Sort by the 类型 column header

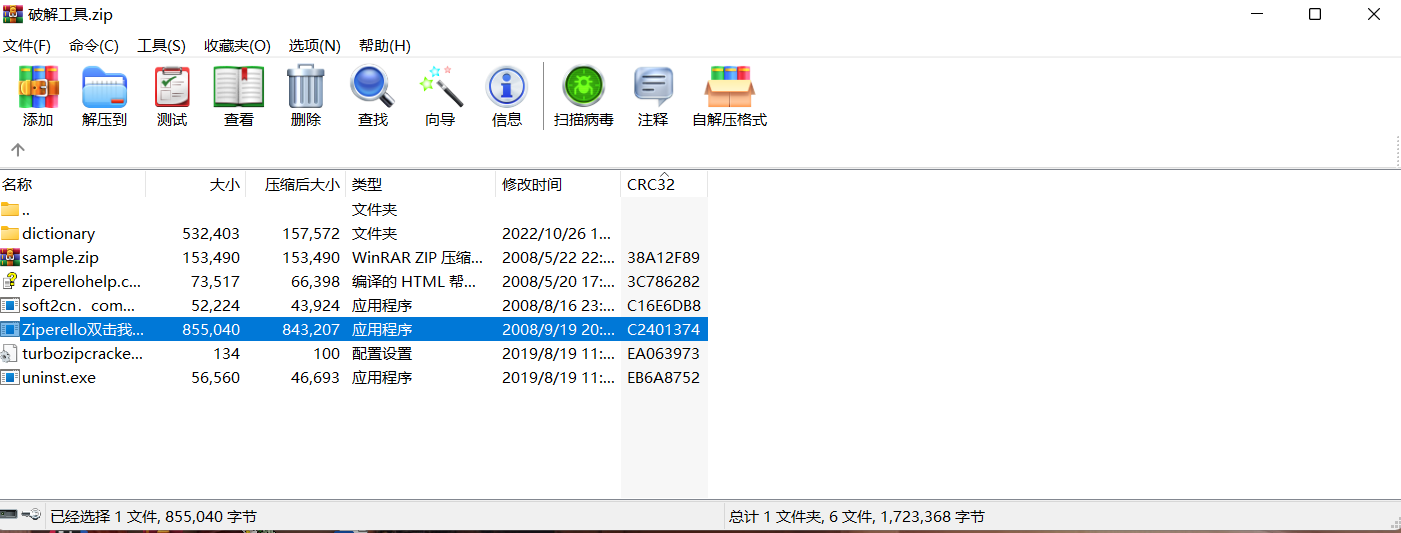tap(421, 184)
